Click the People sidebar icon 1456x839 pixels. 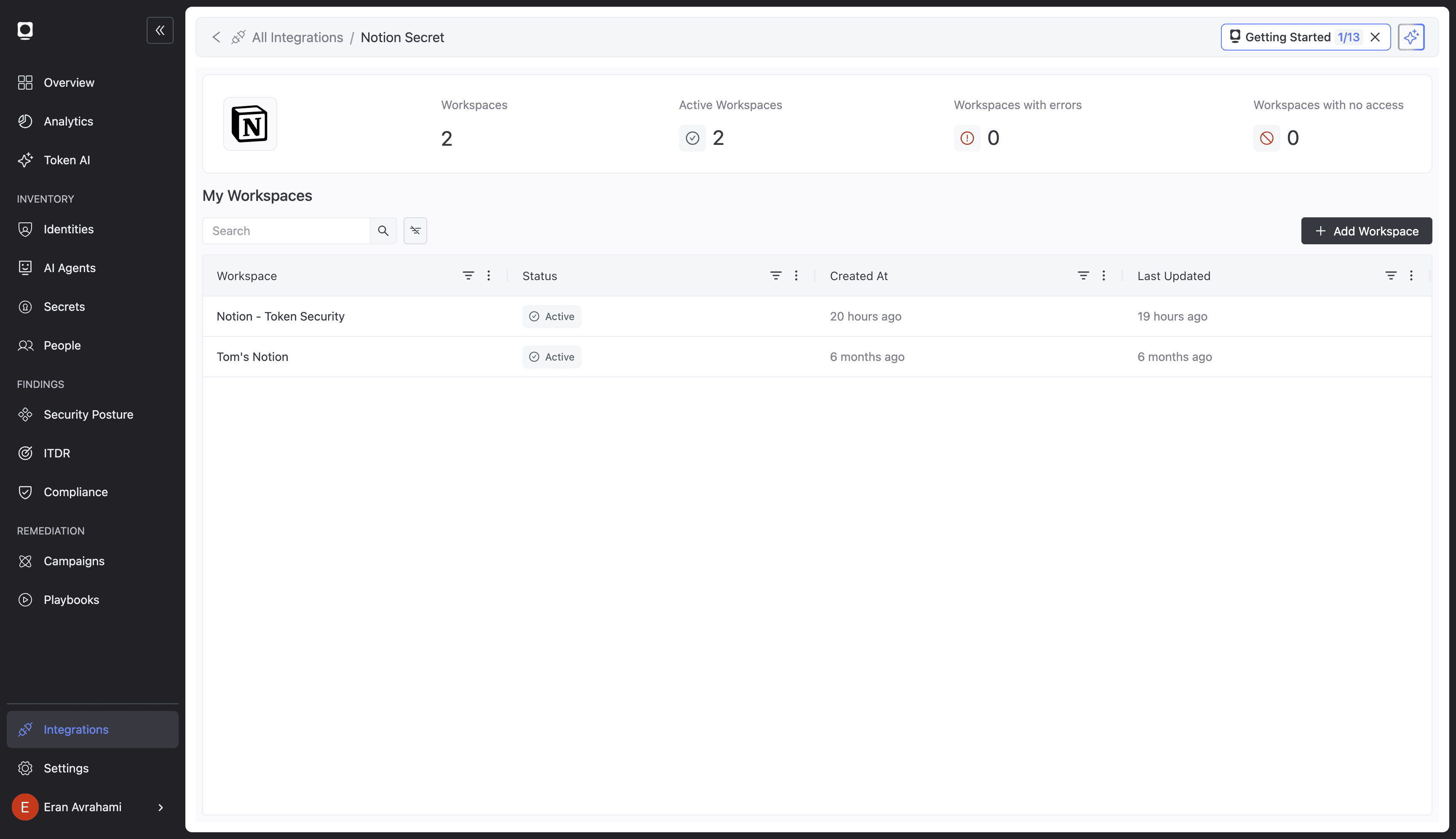(x=25, y=345)
